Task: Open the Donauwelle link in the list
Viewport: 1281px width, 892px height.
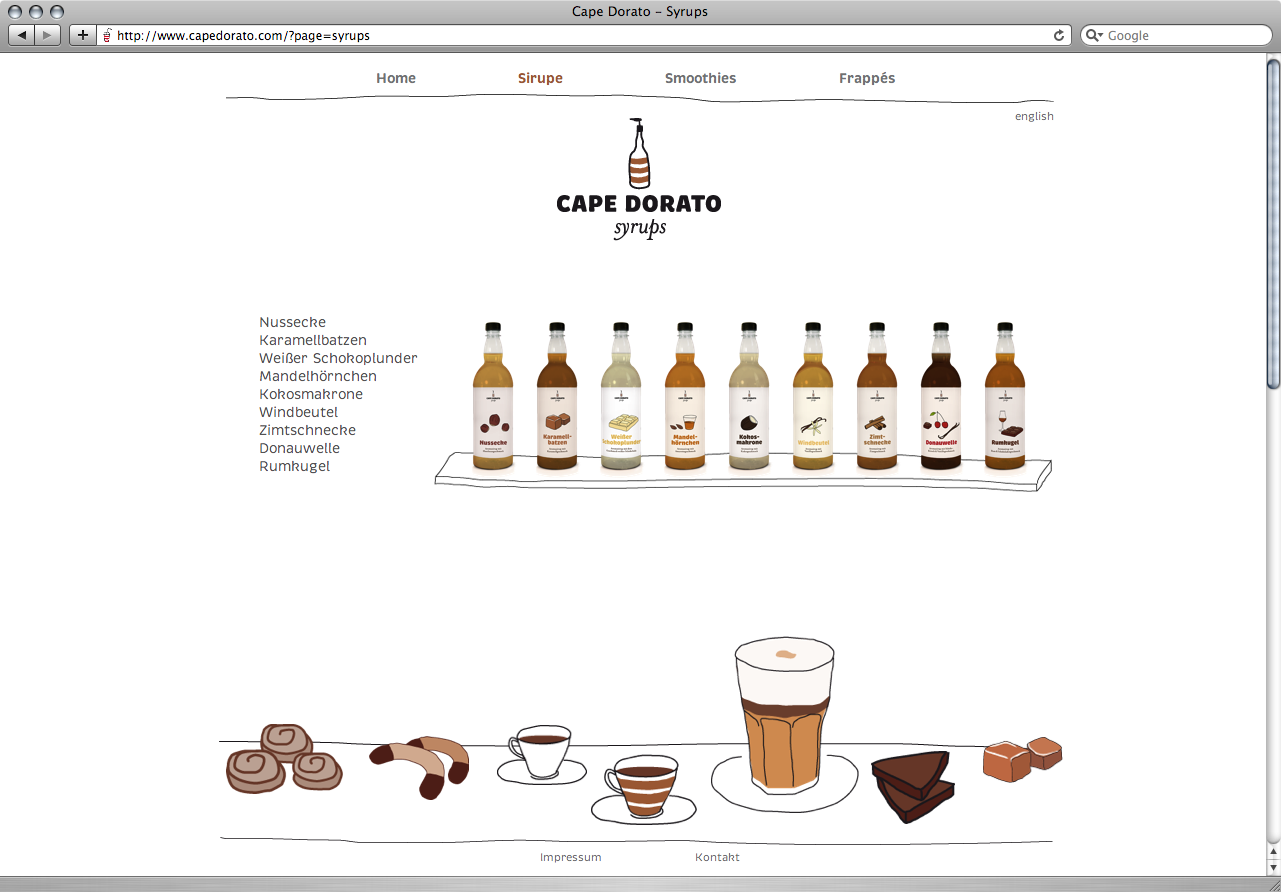Action: point(299,448)
